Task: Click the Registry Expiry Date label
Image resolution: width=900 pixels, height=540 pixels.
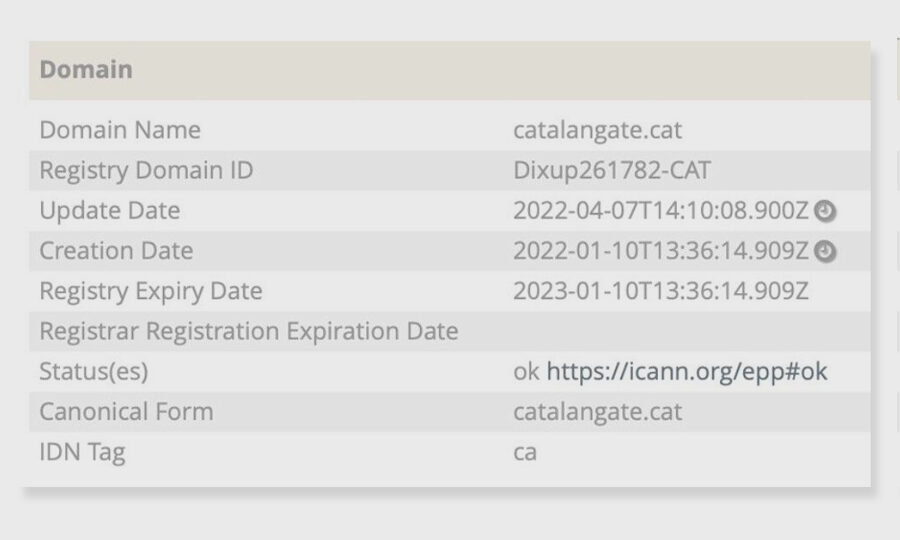Action: (x=151, y=292)
